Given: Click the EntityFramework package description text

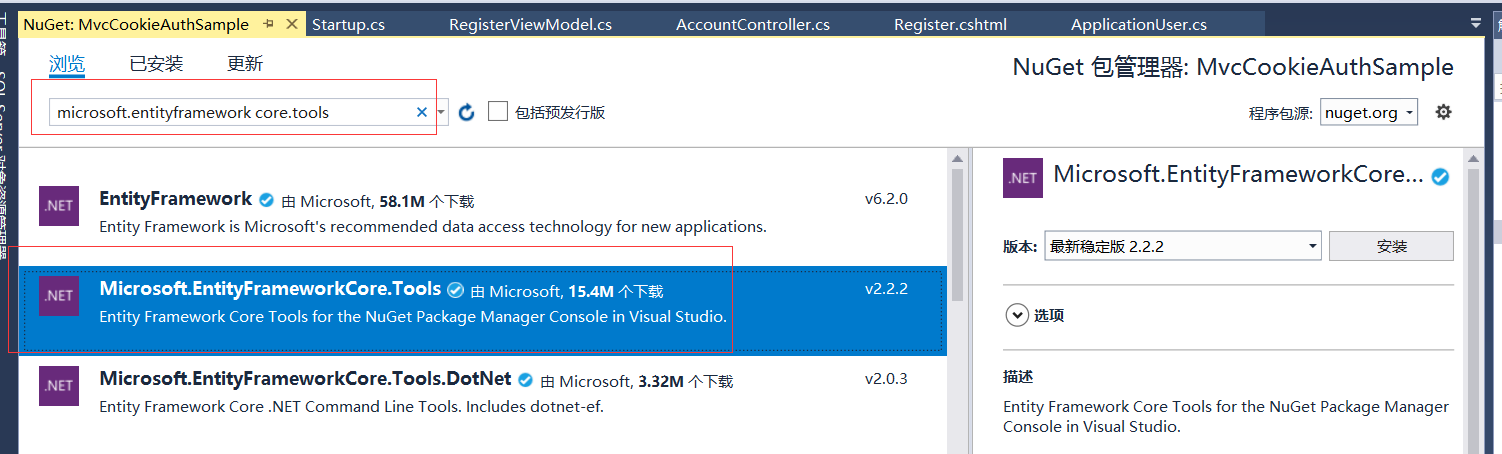Looking at the screenshot, I should tap(433, 227).
